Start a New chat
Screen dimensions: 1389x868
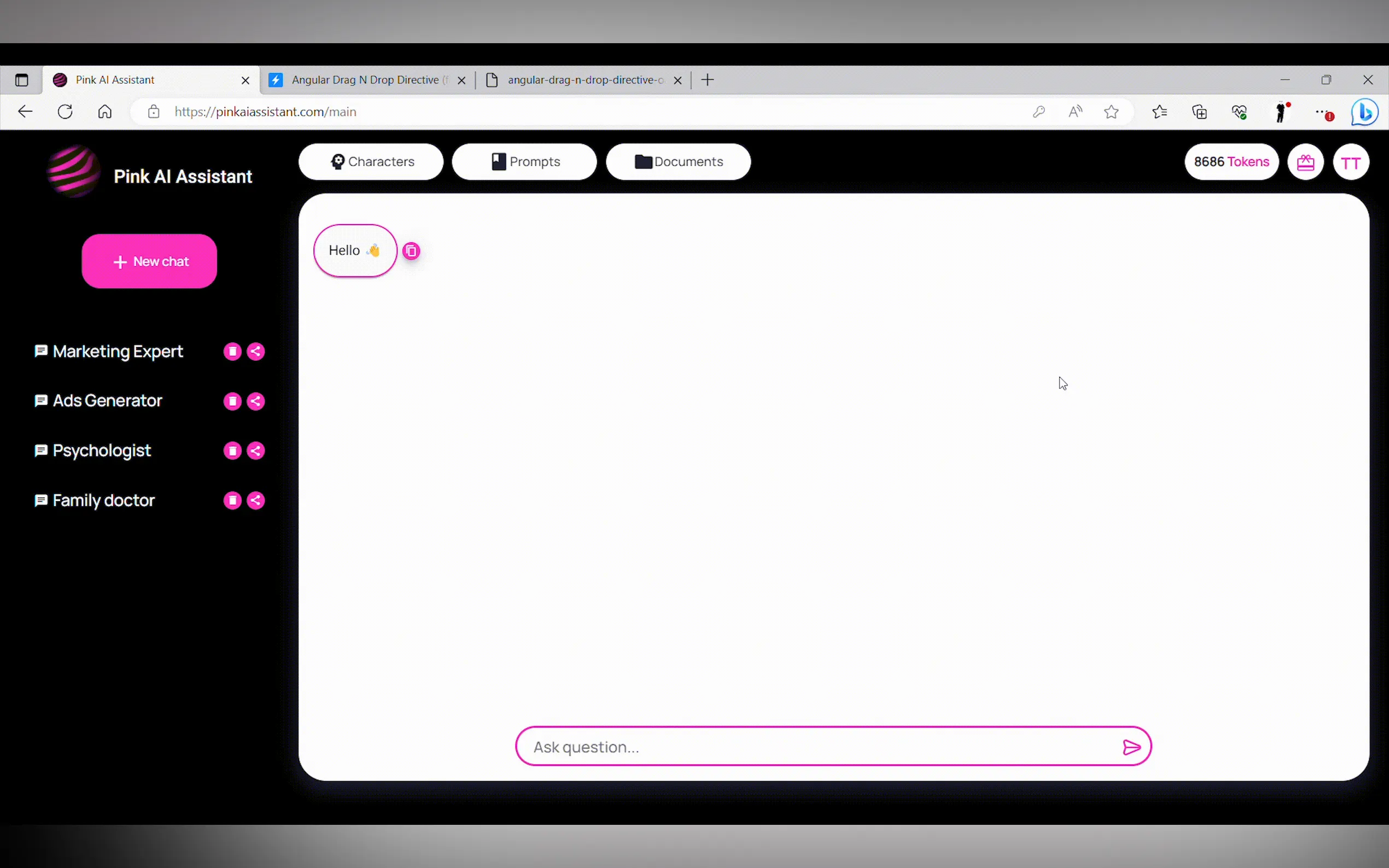click(x=149, y=261)
